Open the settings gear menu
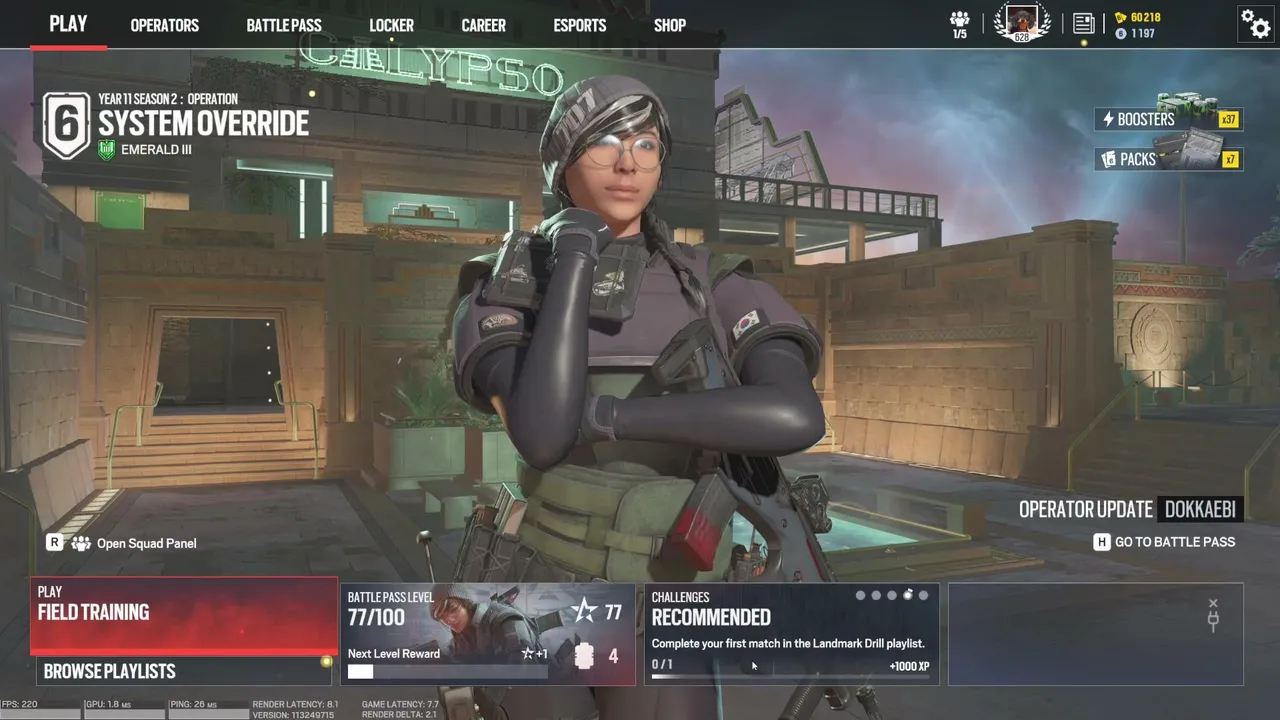Screen dimensions: 1280x720 1255,23
